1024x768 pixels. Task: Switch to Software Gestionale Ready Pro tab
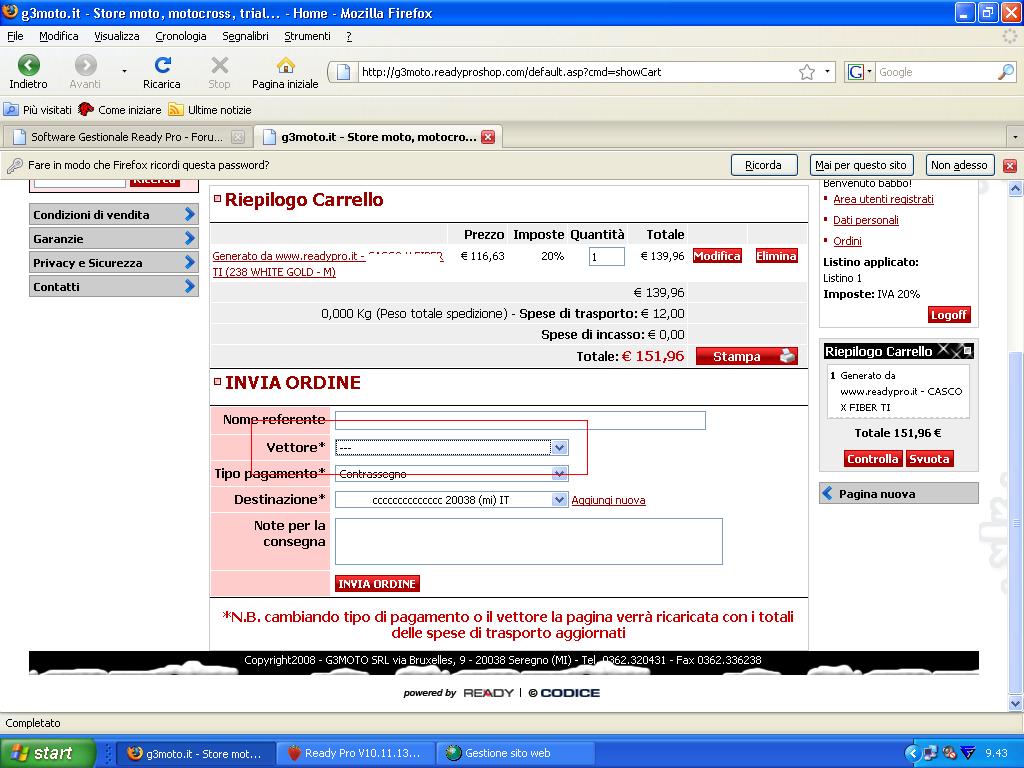point(127,136)
